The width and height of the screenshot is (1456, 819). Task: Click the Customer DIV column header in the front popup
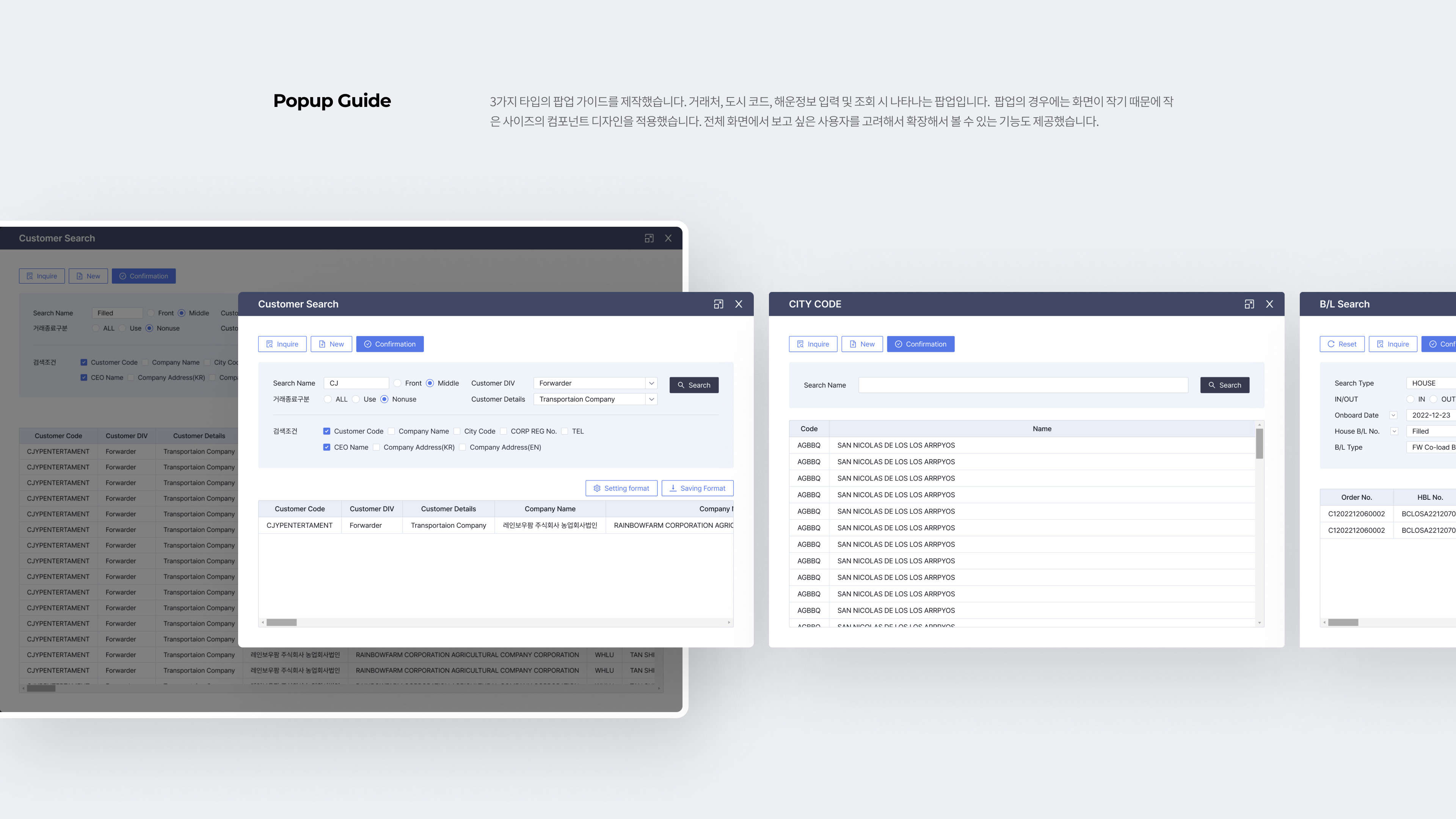click(372, 509)
